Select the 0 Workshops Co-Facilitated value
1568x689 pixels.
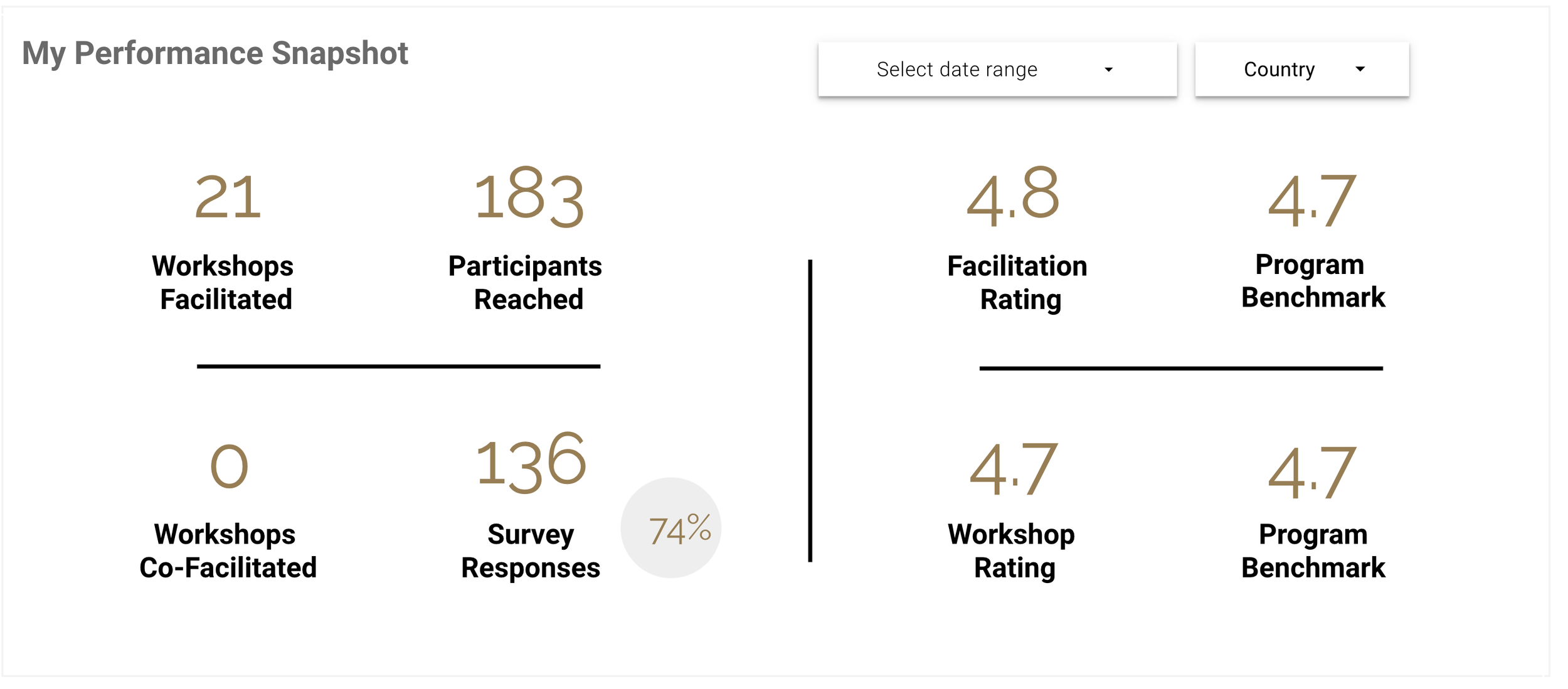point(229,466)
